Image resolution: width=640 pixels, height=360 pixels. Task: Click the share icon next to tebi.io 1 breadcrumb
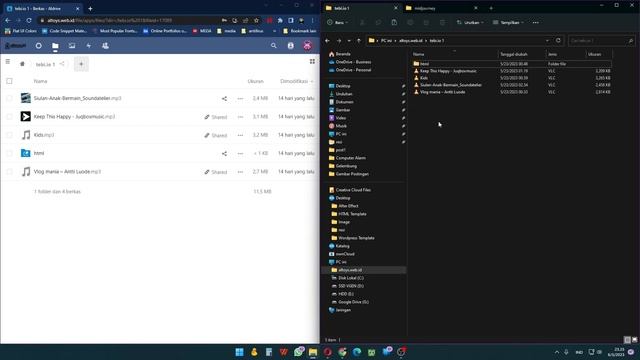[62, 64]
